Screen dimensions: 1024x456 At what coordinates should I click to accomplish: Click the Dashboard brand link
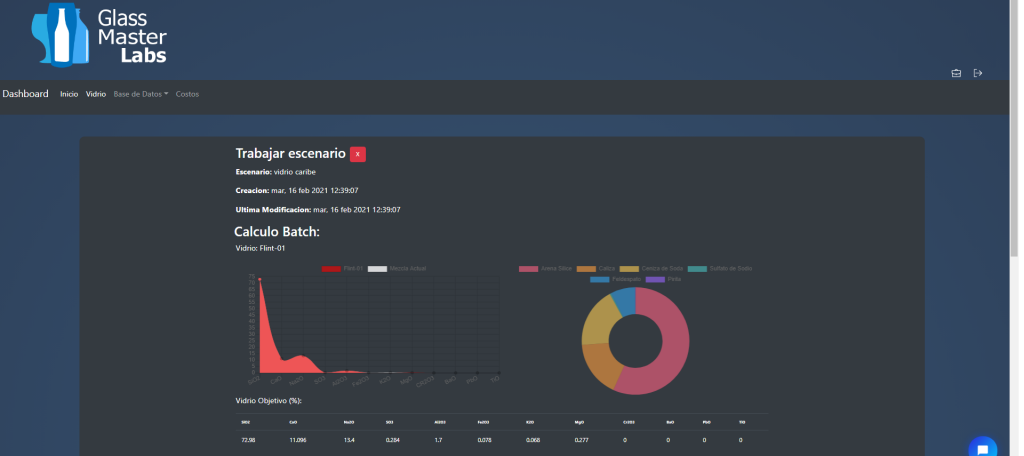point(25,94)
